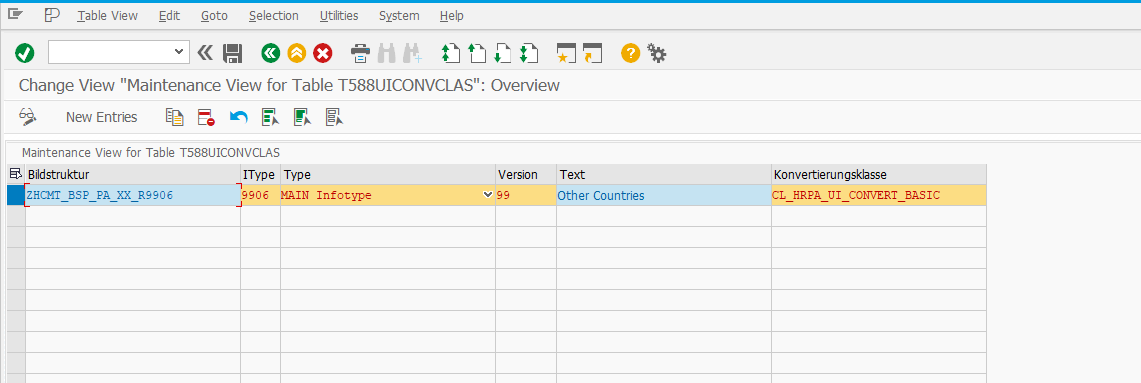
Task: Click the Version column header
Action: pyautogui.click(x=526, y=175)
